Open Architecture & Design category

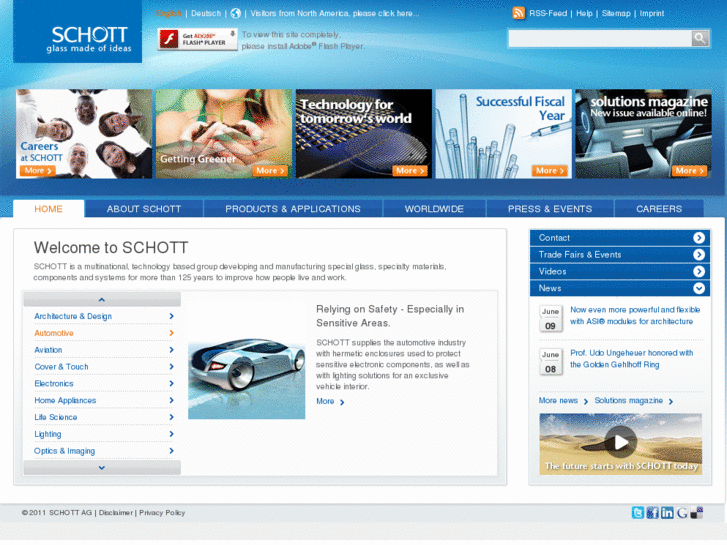pos(73,316)
